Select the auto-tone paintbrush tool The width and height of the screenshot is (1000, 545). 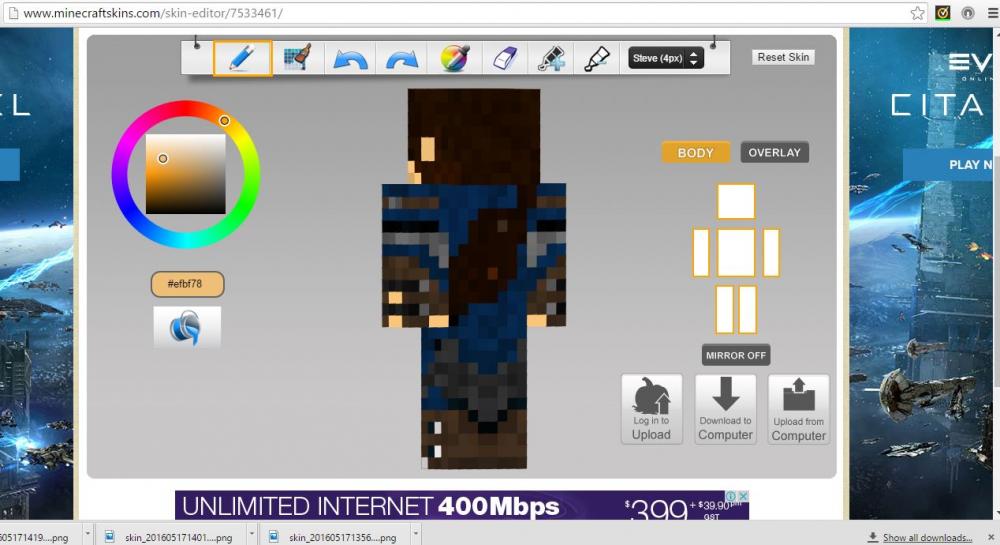tap(298, 58)
